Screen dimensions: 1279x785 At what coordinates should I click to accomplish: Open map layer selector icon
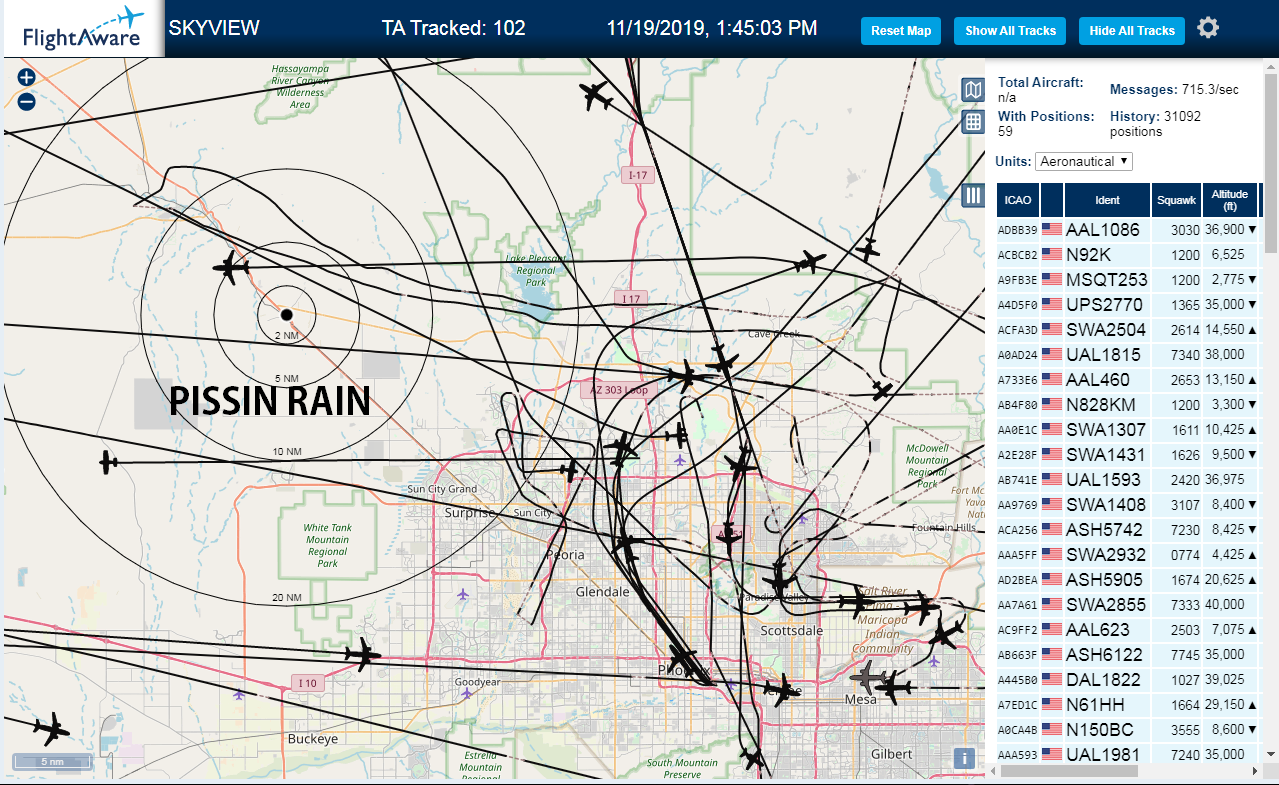973,90
